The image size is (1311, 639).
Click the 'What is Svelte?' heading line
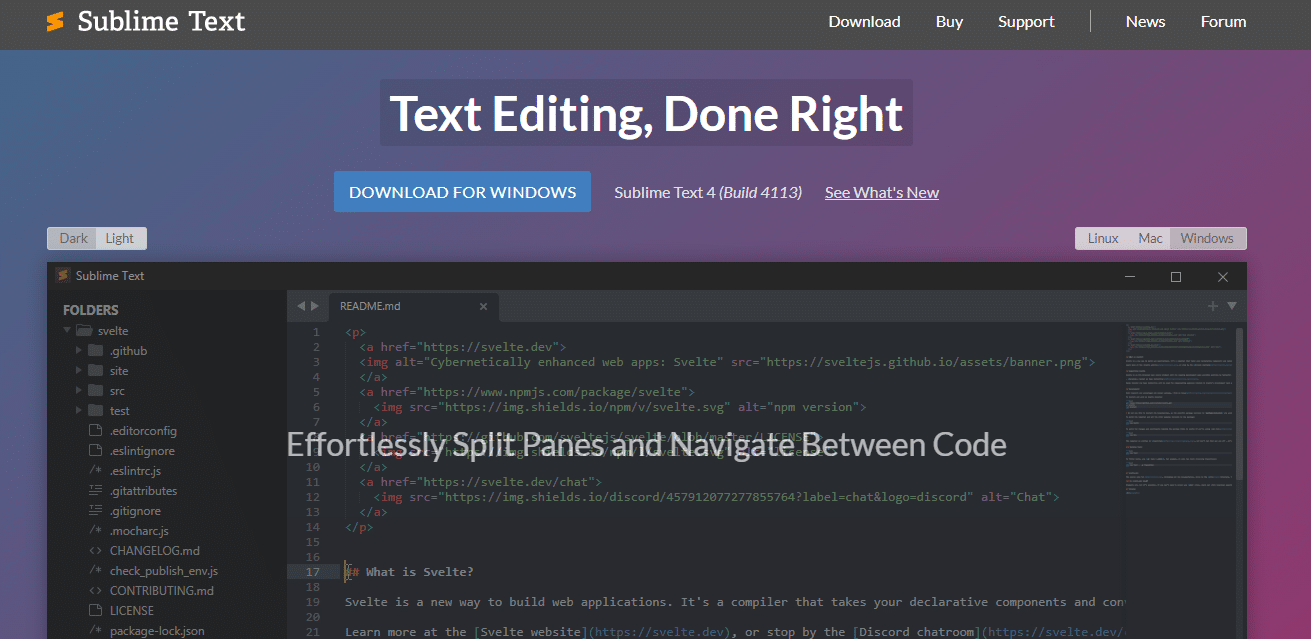[x=410, y=572]
